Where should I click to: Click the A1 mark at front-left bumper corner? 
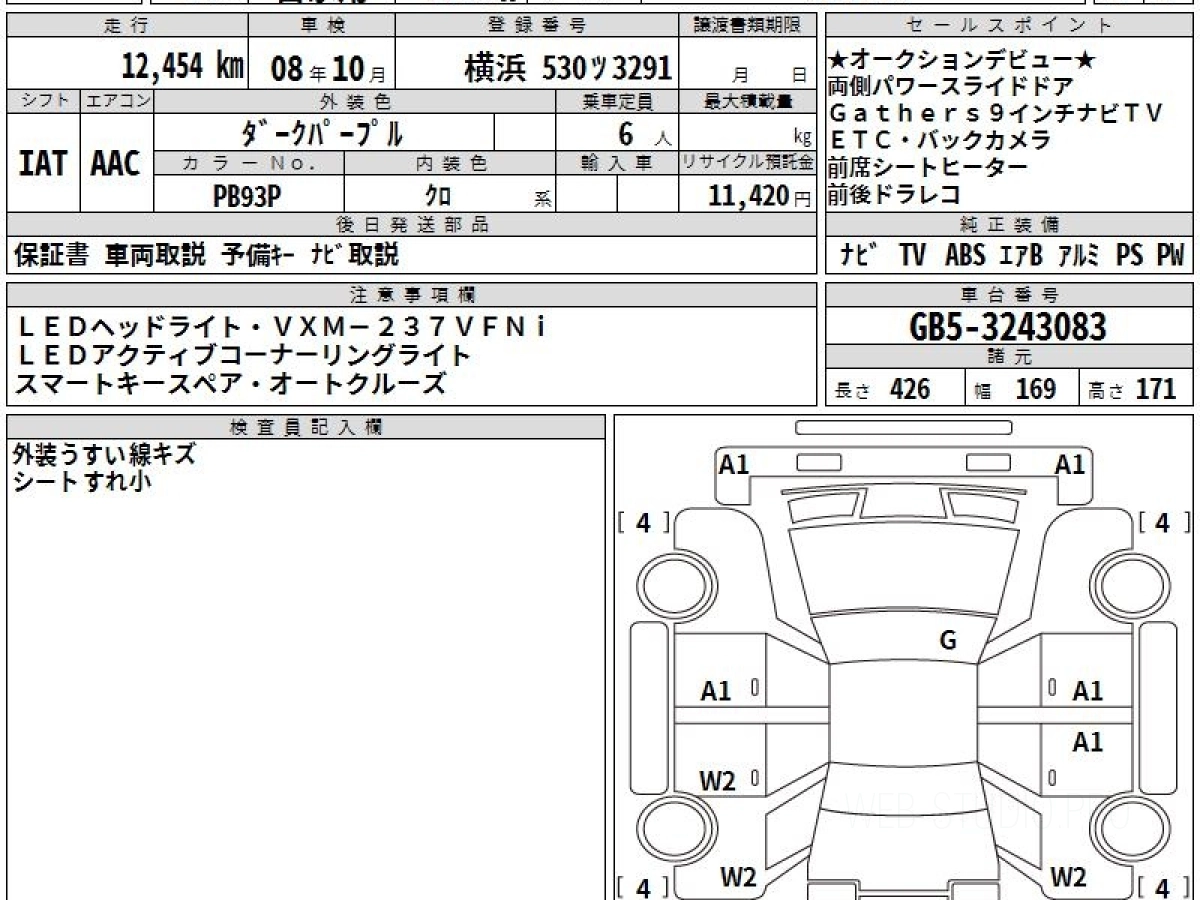[x=734, y=464]
